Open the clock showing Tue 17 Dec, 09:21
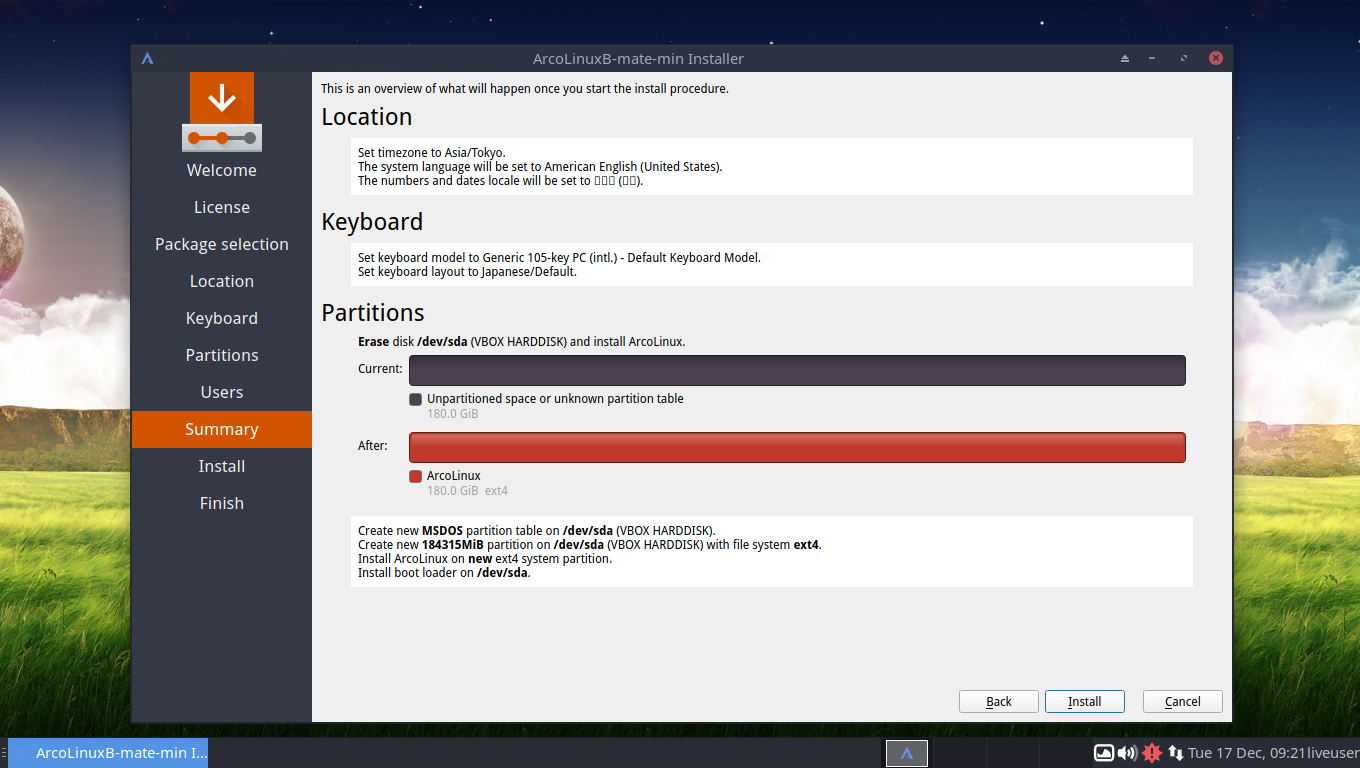Screen dimensions: 1360x768 pos(1245,753)
